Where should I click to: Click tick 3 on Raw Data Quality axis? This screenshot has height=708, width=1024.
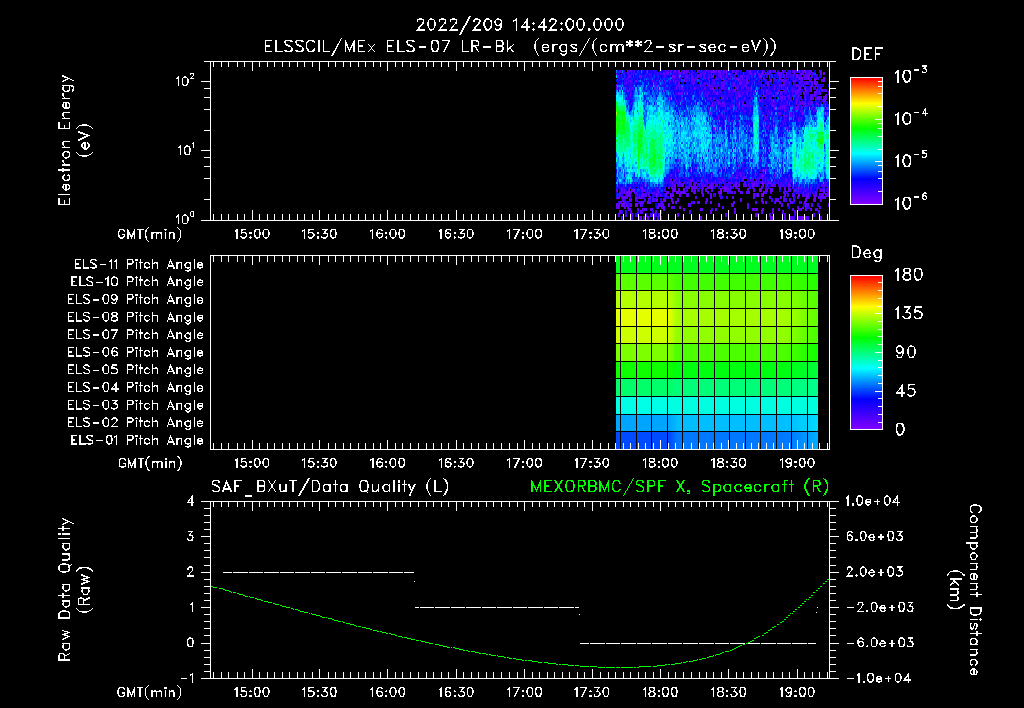pos(191,537)
